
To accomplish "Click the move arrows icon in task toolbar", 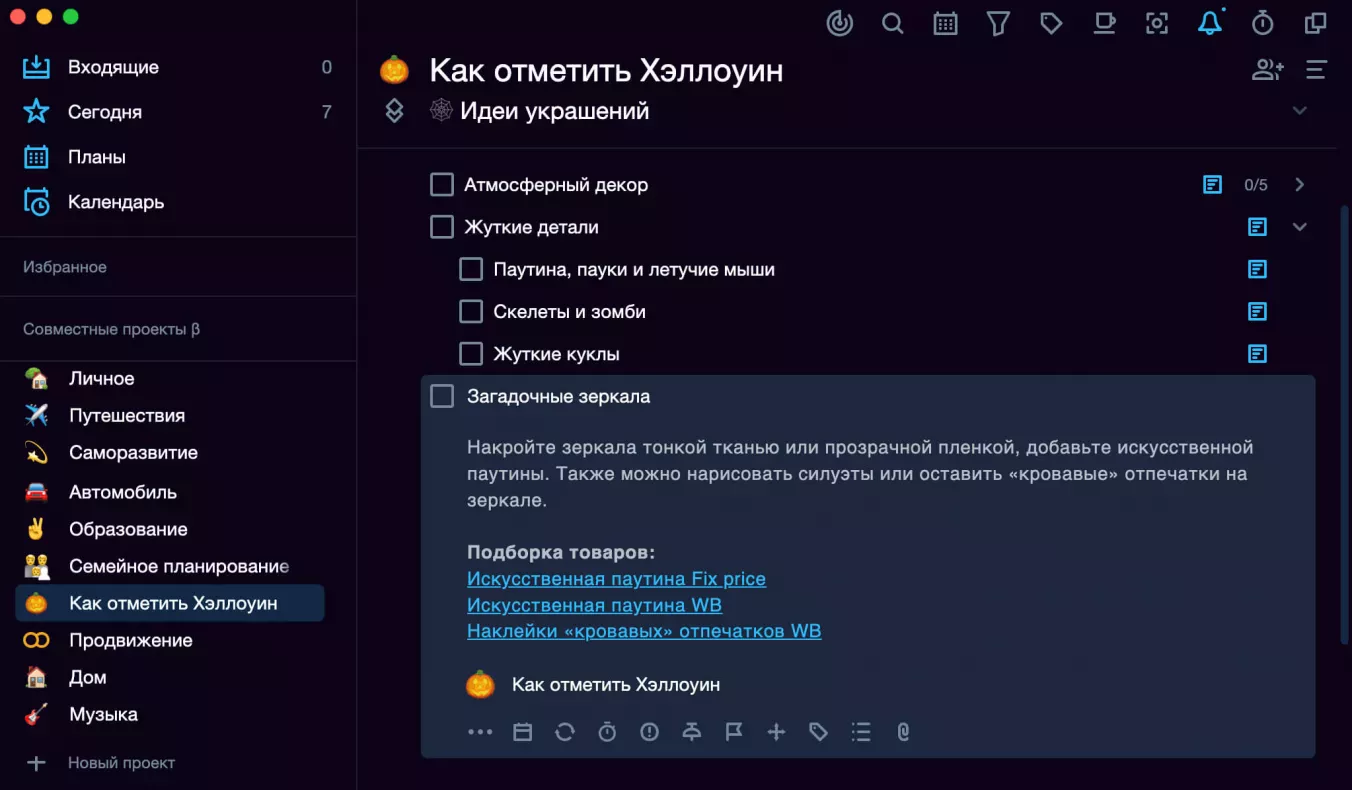I will 776,732.
